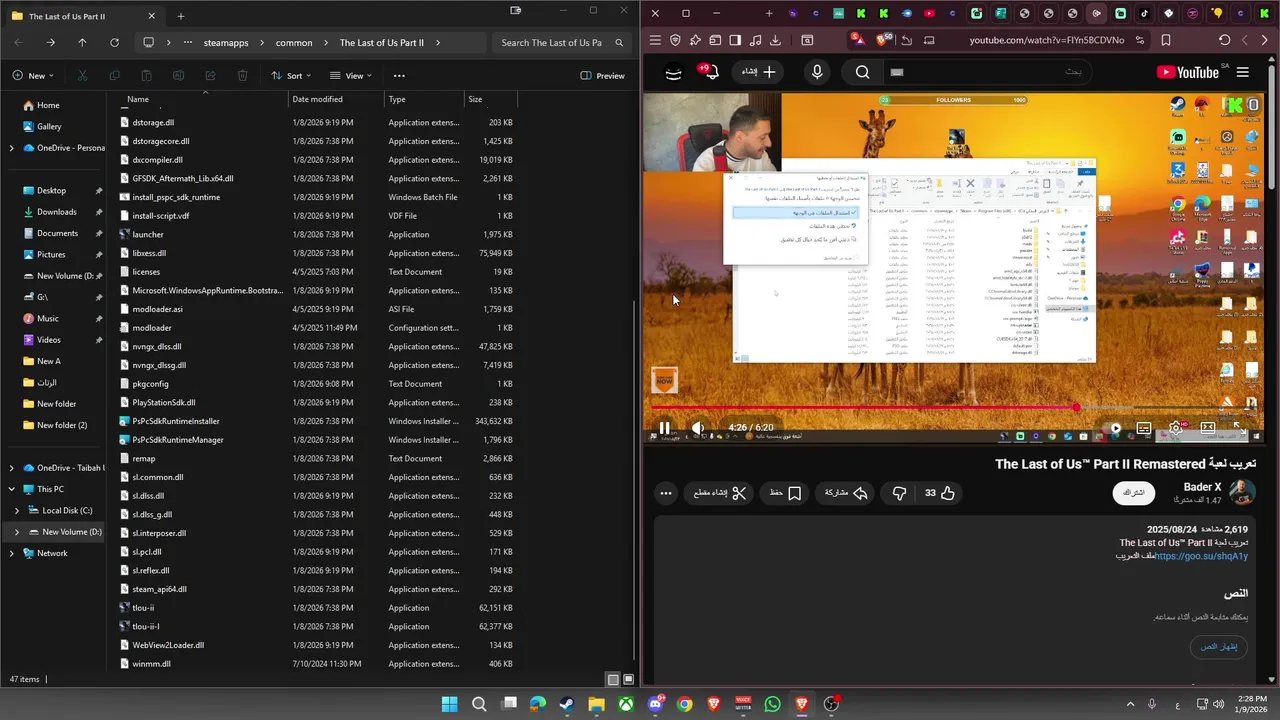Expand This PC in navigation pane
The width and height of the screenshot is (1280, 720).
pos(12,489)
